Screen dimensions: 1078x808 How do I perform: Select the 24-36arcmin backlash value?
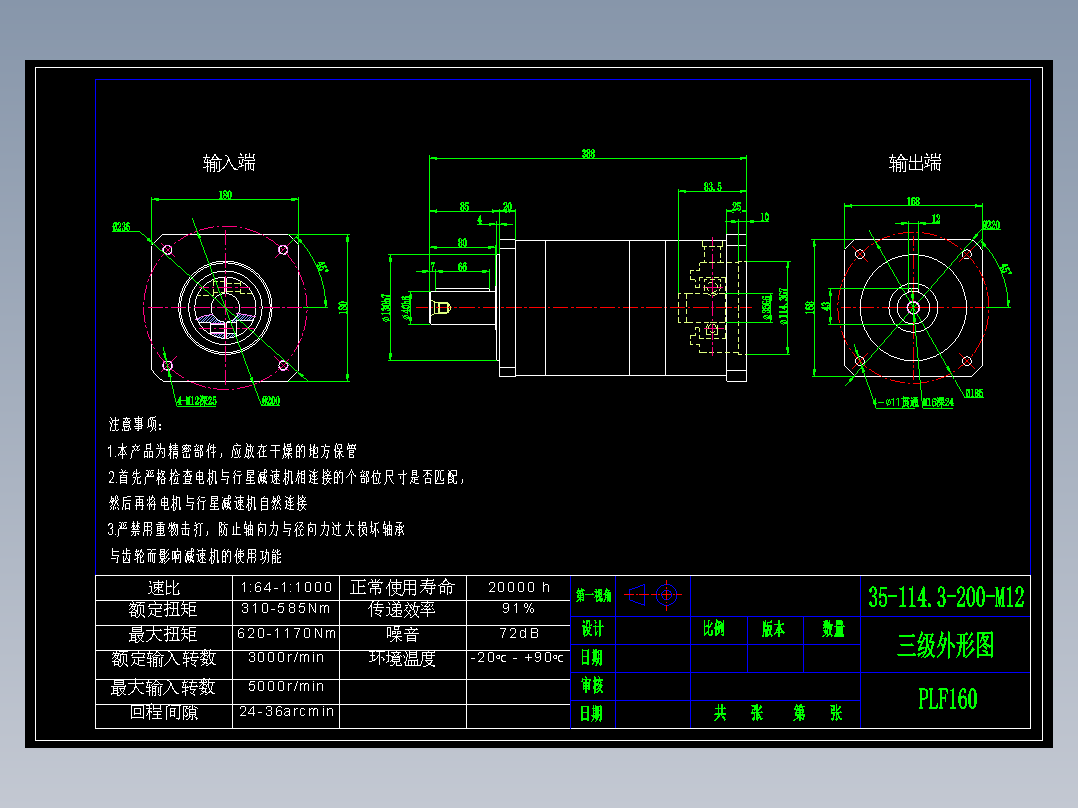tap(287, 712)
